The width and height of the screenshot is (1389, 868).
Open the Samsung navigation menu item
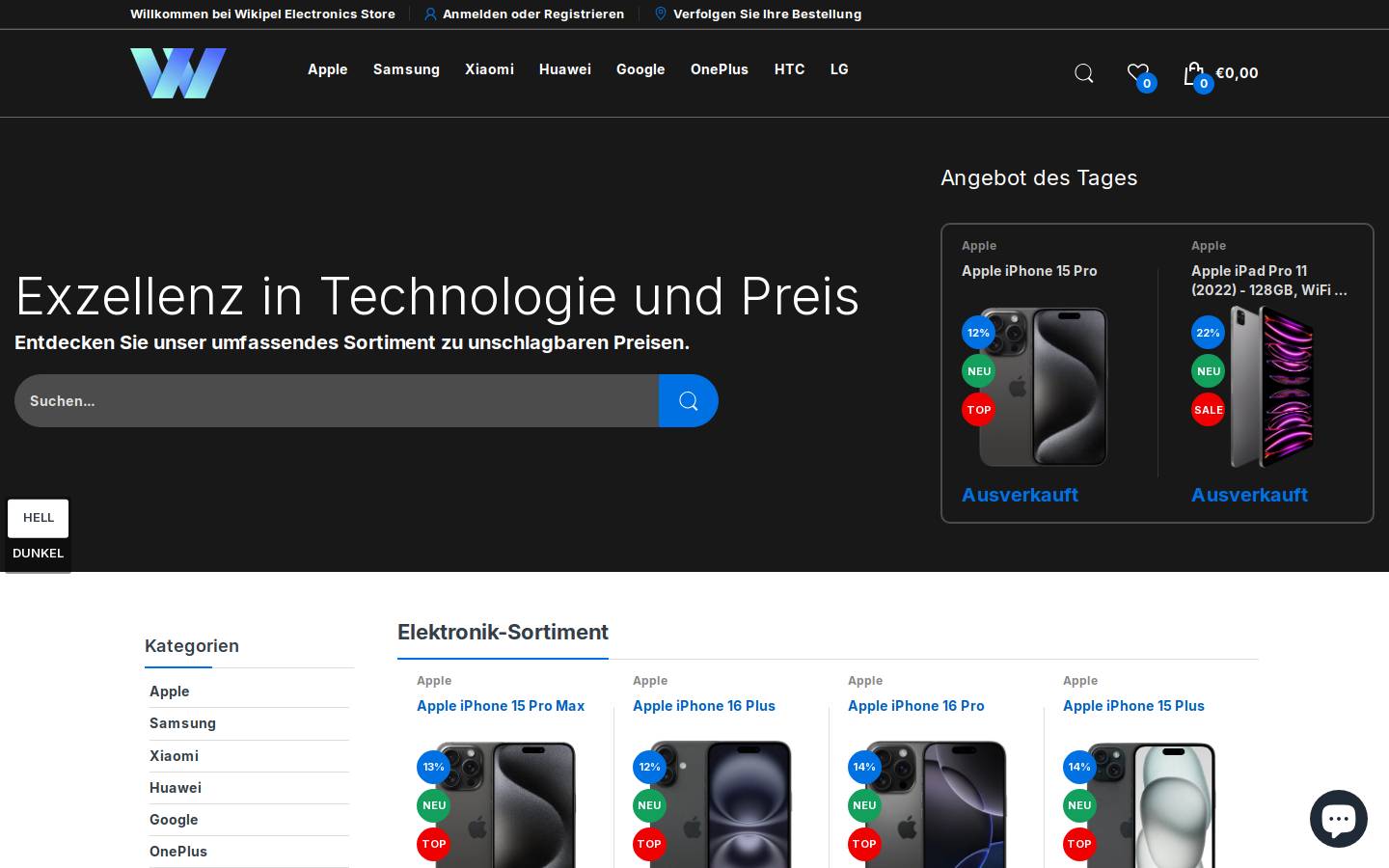click(406, 69)
